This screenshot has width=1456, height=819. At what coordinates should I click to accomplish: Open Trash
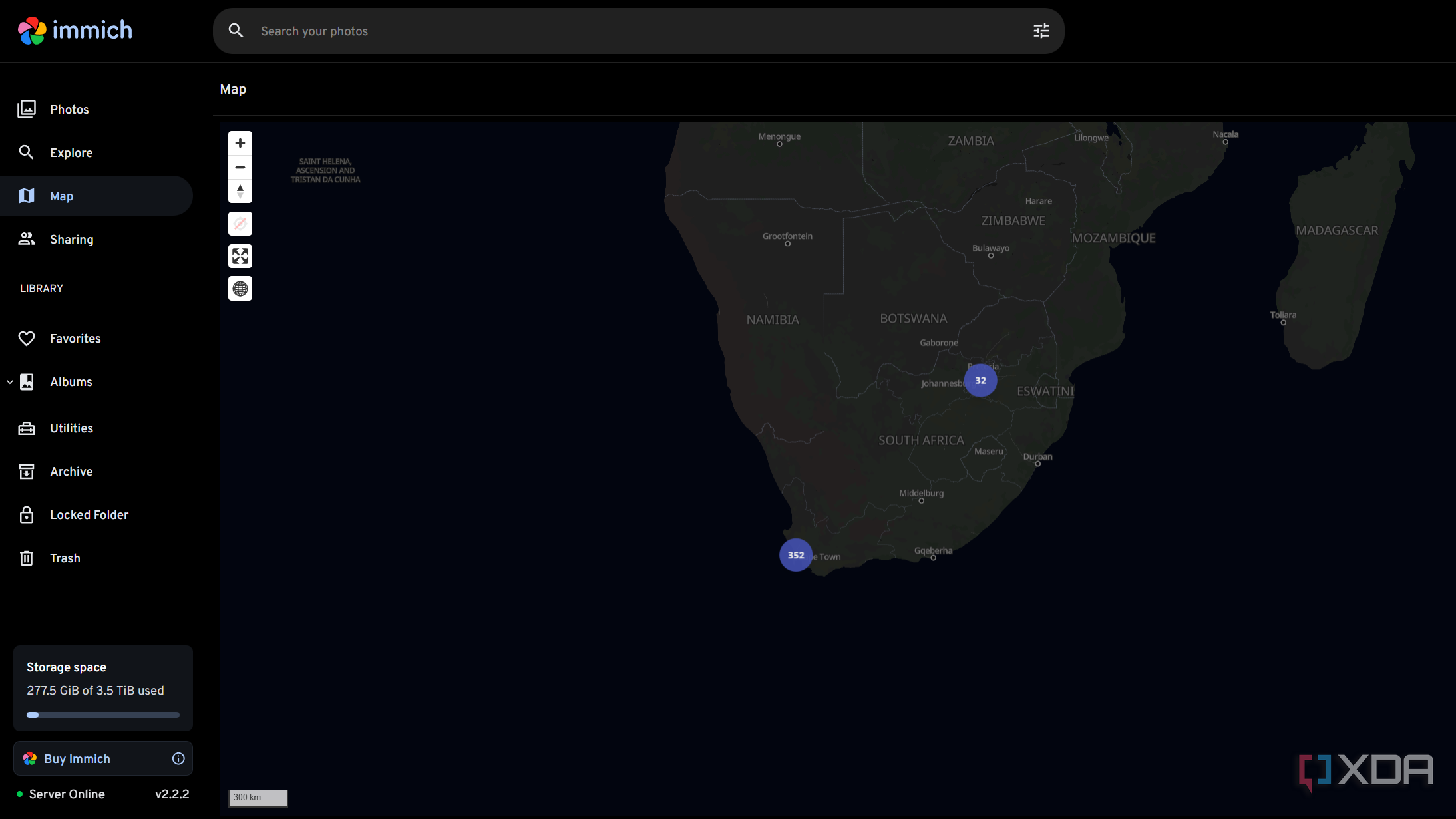(96, 558)
